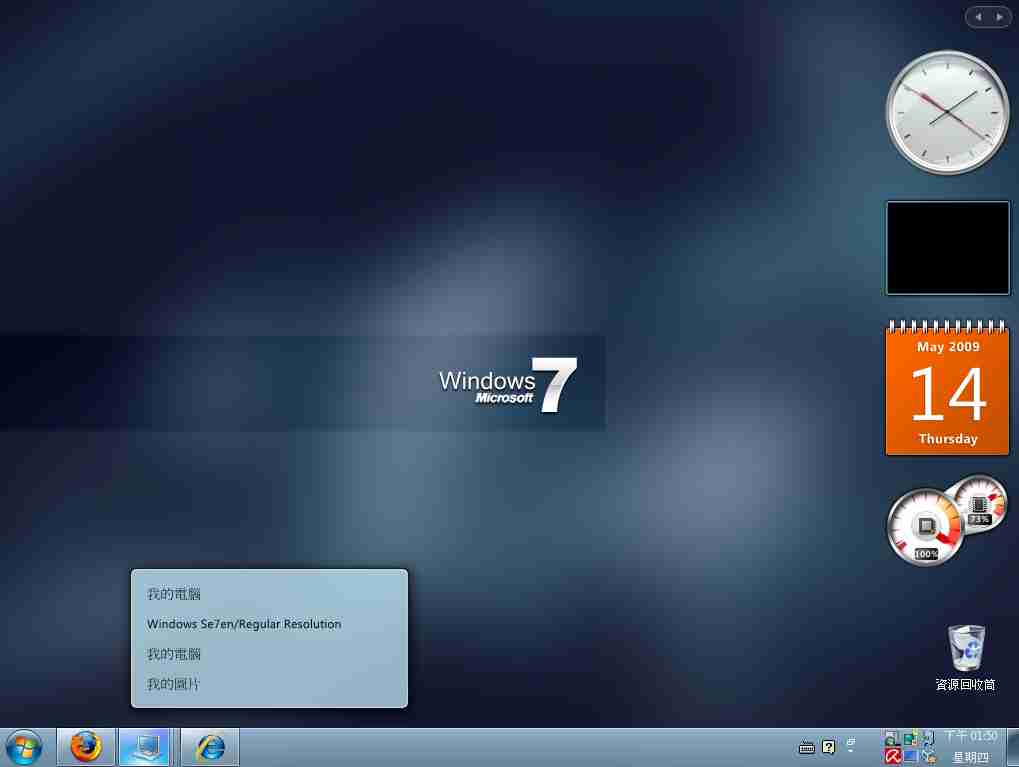Click the analog clock gadget
Image resolution: width=1019 pixels, height=767 pixels.
pos(947,112)
